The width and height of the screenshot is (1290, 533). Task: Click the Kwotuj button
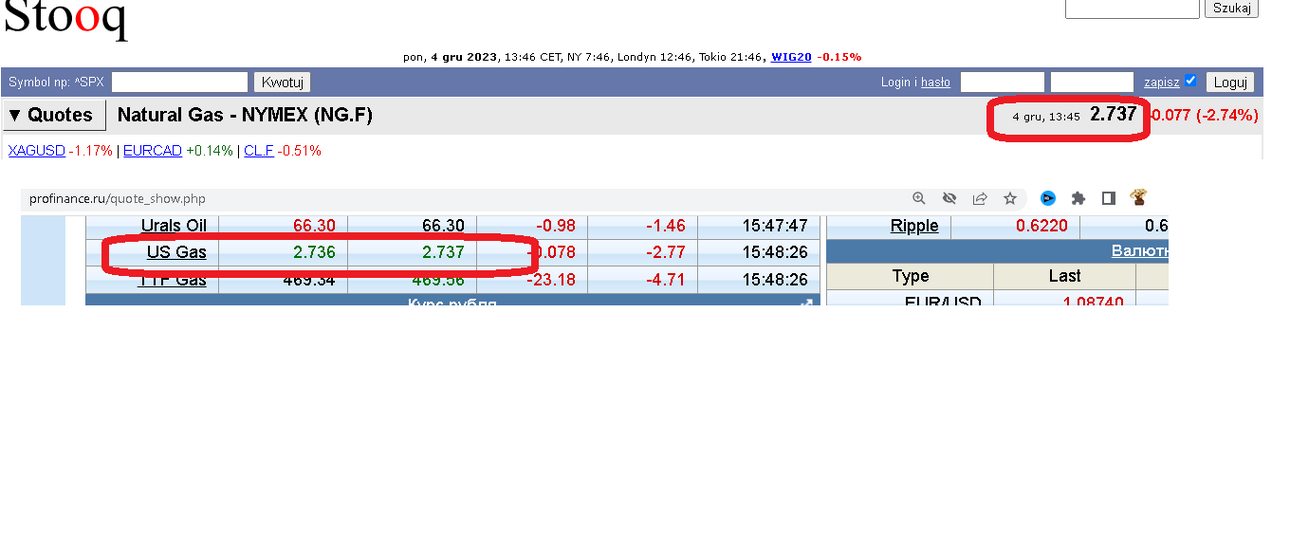click(282, 82)
